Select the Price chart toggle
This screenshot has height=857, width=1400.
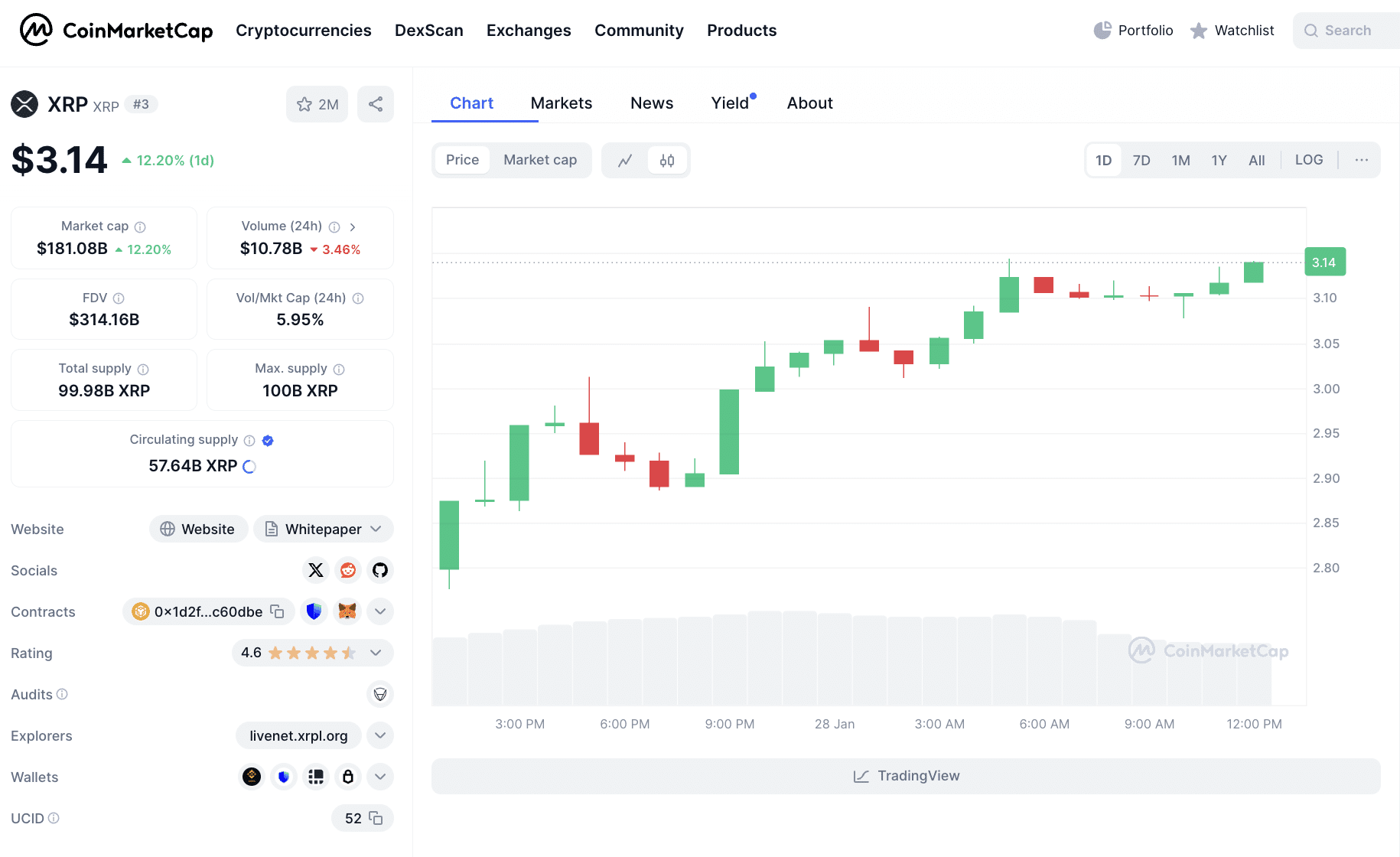(x=463, y=160)
